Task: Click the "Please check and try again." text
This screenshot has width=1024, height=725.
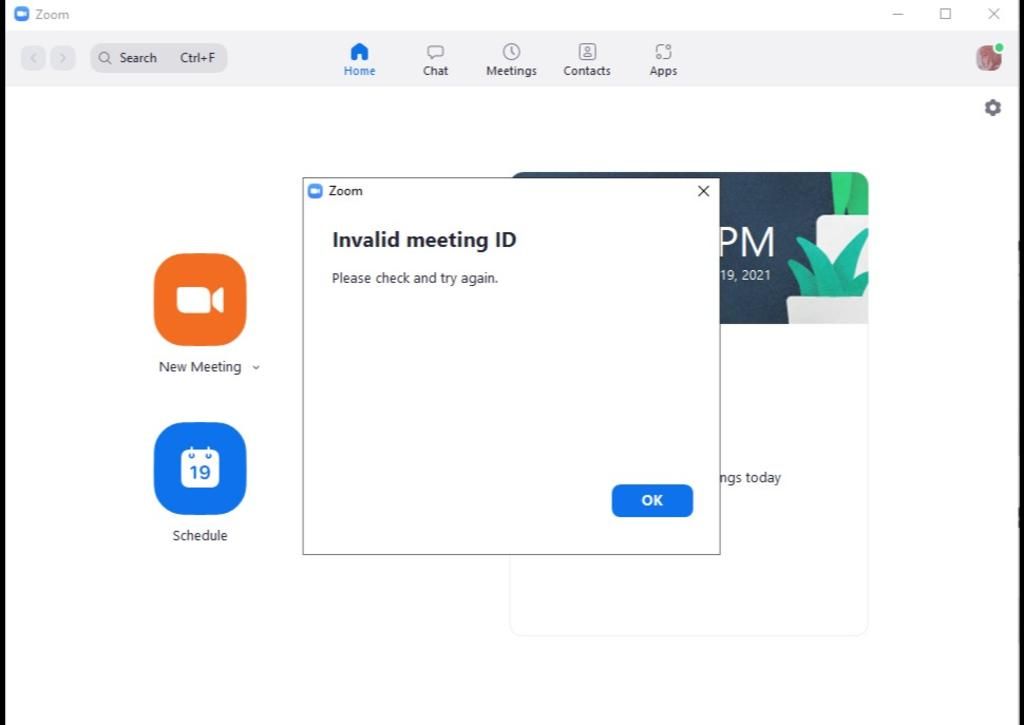Action: click(415, 278)
